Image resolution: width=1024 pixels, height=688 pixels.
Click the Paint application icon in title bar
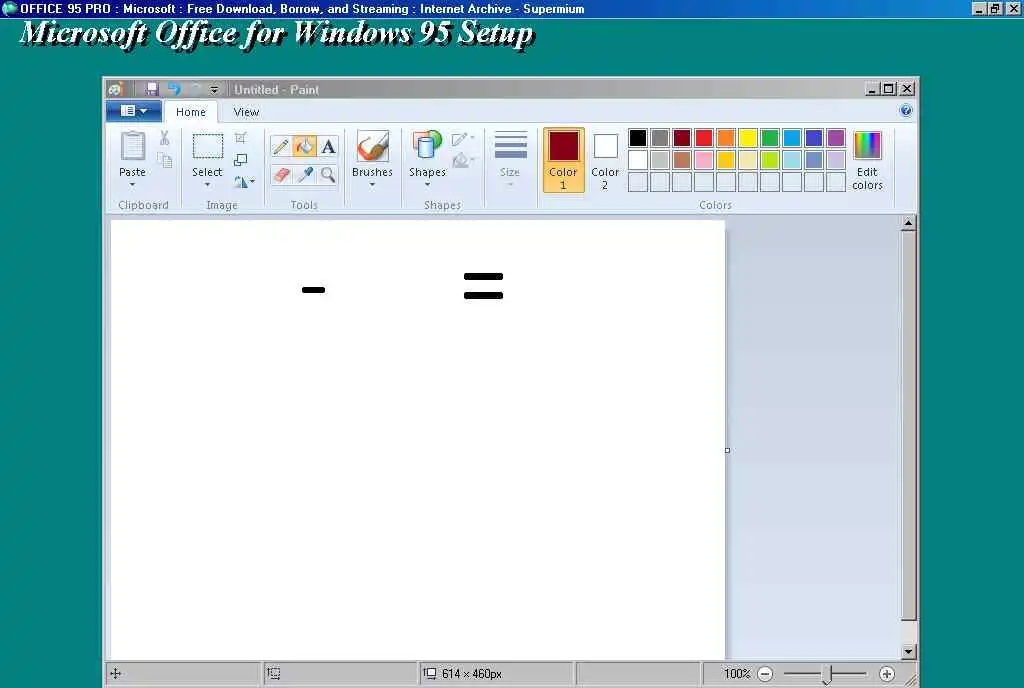(116, 89)
